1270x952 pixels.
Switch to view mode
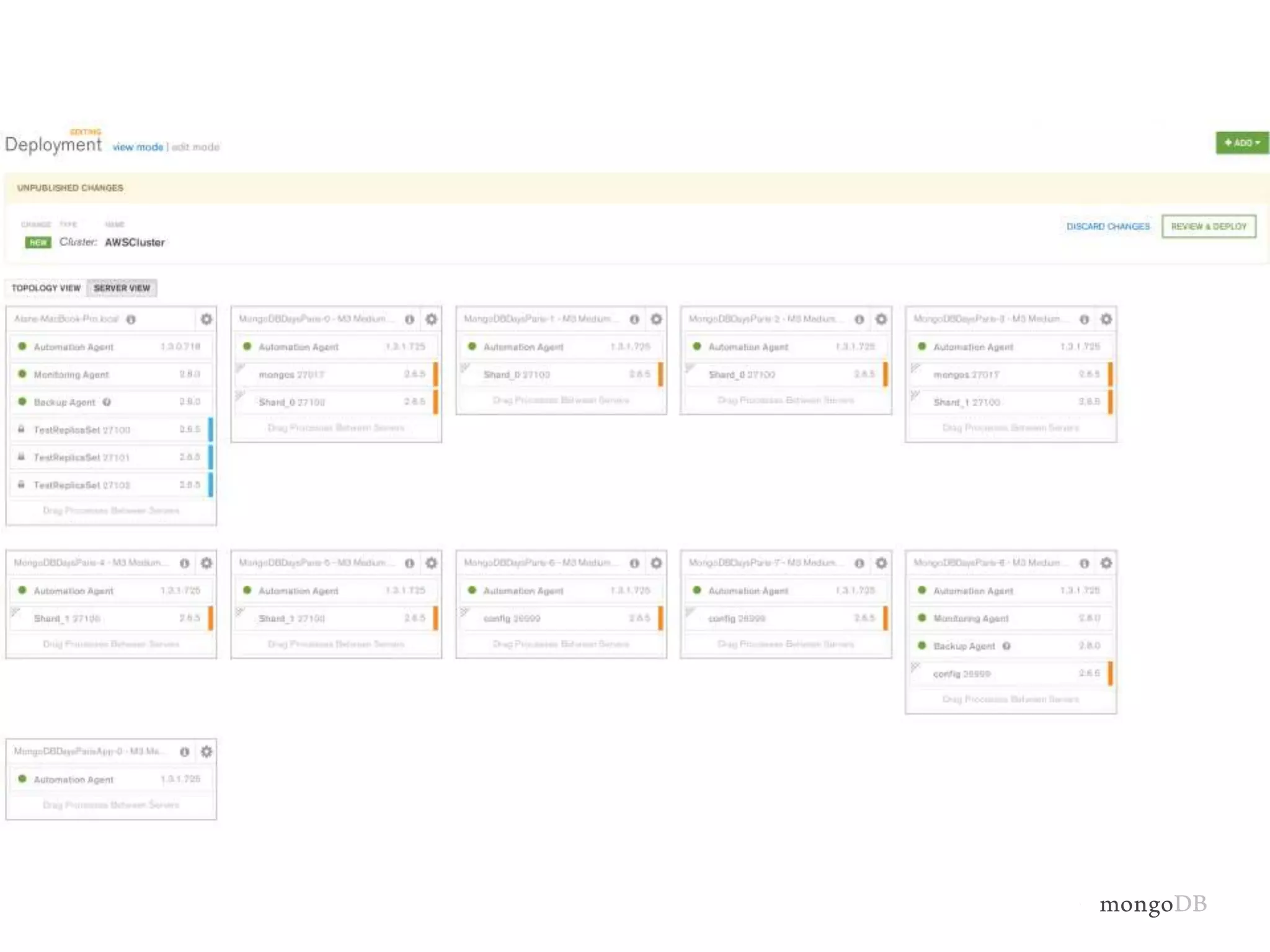click(x=138, y=147)
